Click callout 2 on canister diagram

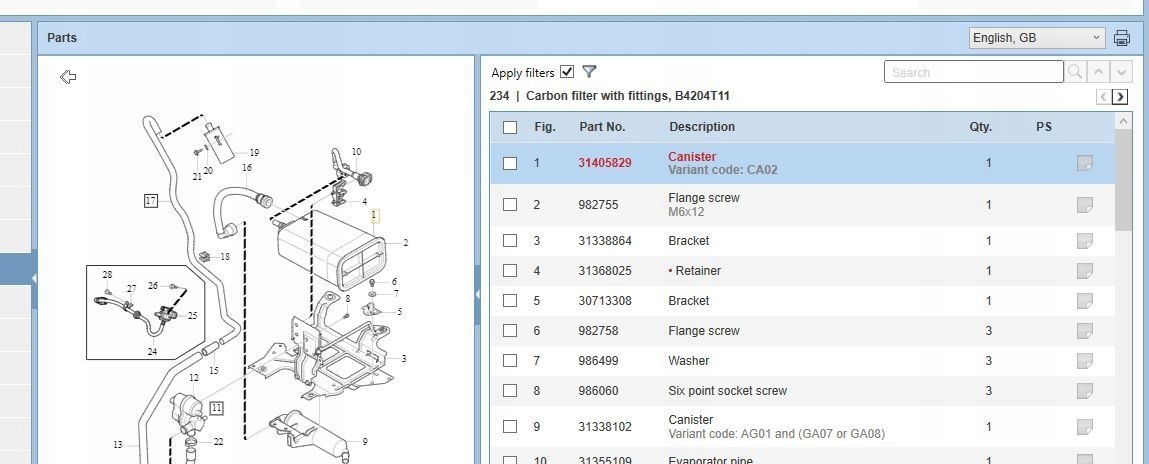coord(405,243)
